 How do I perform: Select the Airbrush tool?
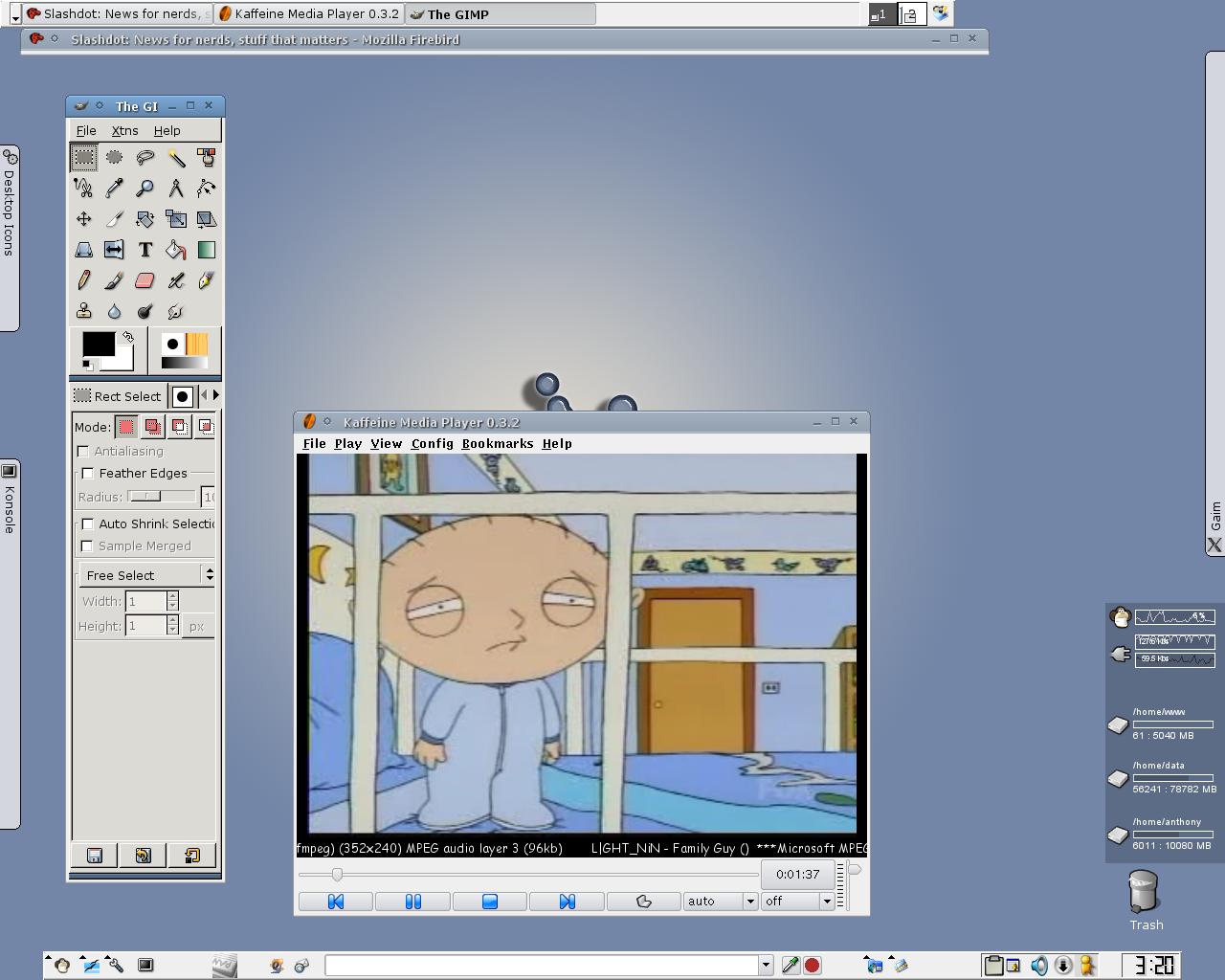[x=176, y=280]
